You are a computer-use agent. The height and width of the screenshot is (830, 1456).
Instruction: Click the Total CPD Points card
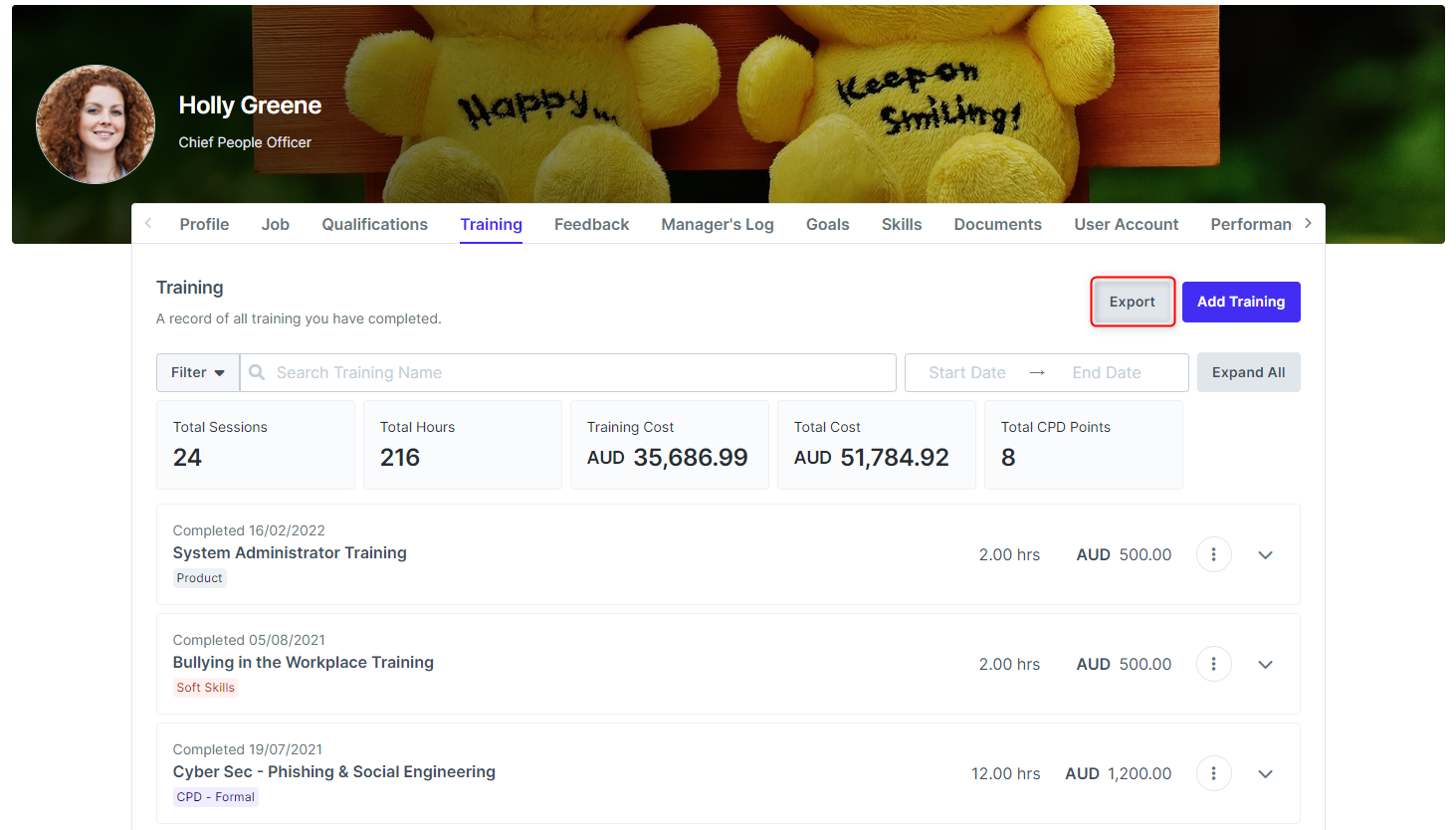click(x=1084, y=445)
